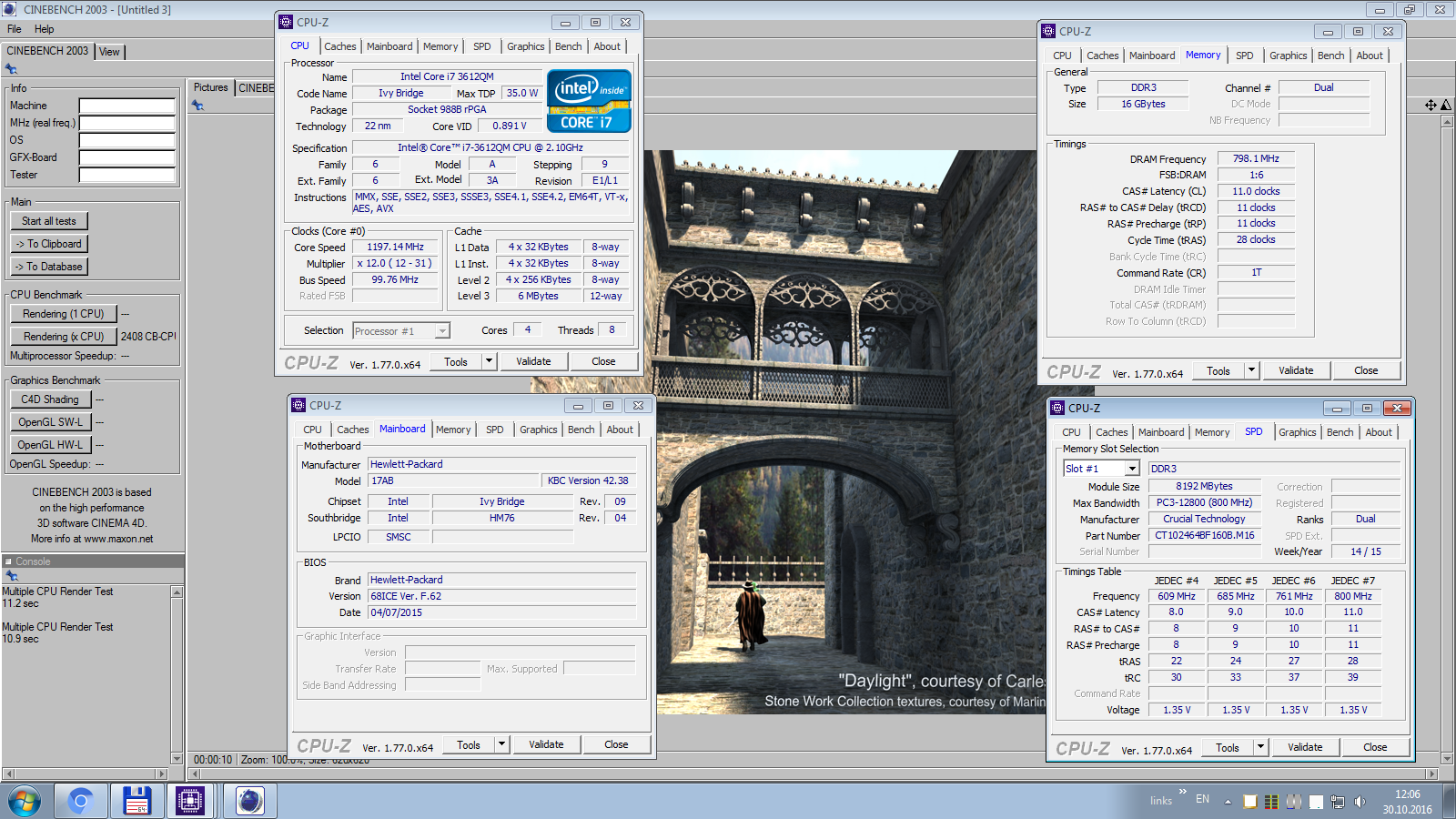Click the floppy disk taskbar icon
Image resolution: width=1456 pixels, height=819 pixels.
point(136,801)
